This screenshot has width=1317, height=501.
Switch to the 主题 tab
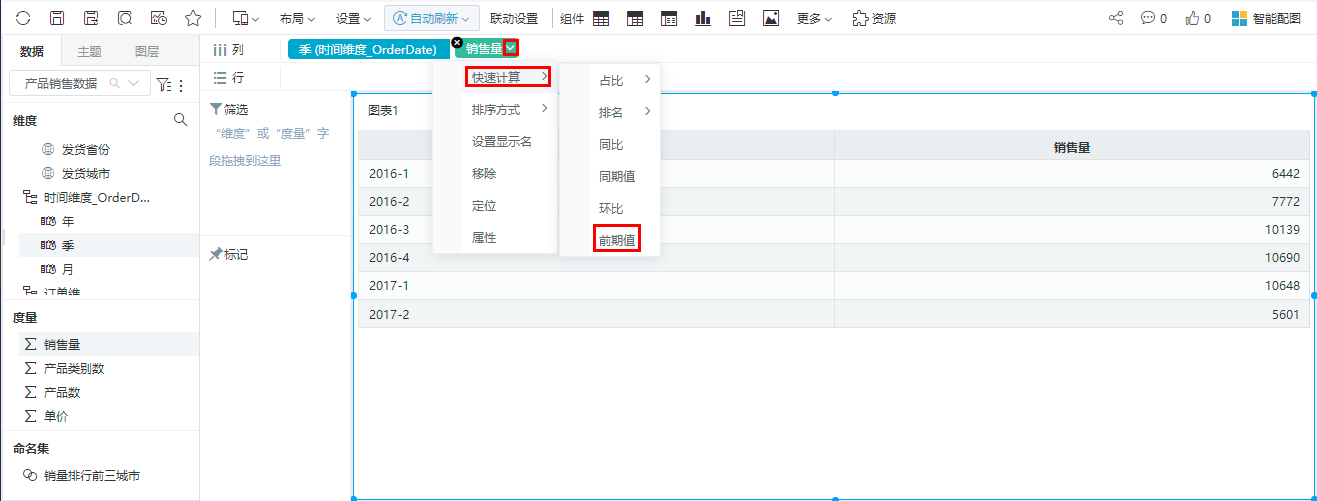click(x=89, y=52)
